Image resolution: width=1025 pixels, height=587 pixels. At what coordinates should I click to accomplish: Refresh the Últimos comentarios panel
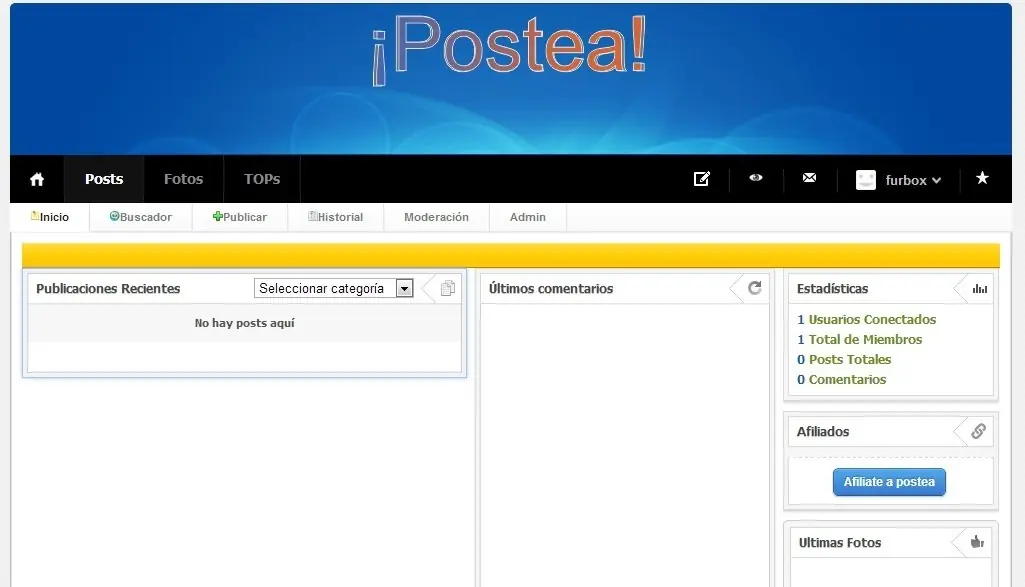click(754, 288)
